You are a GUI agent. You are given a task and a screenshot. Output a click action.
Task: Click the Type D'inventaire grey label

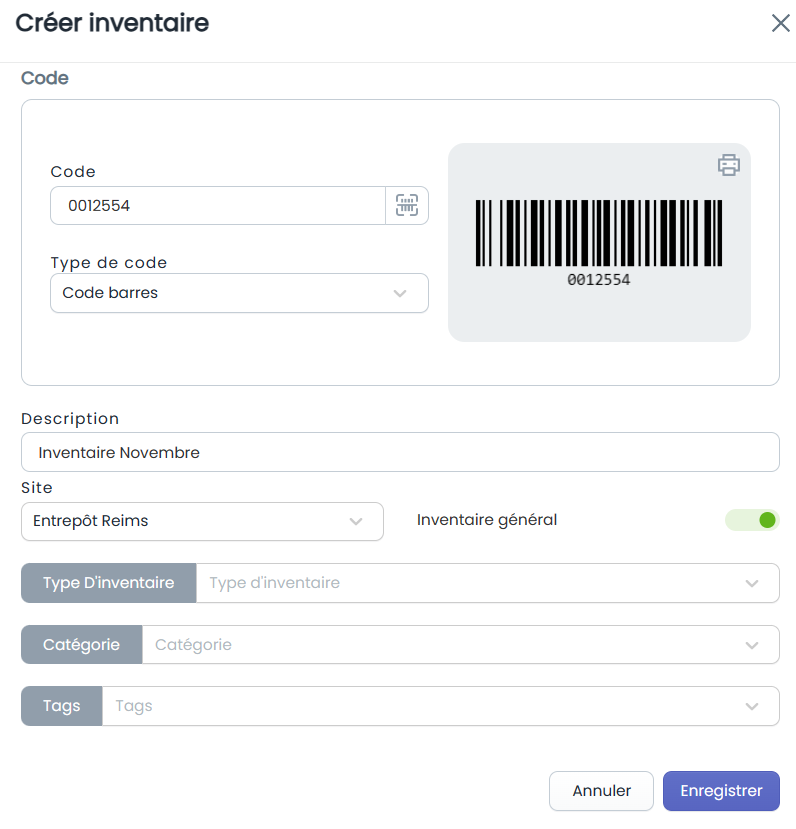(x=108, y=583)
